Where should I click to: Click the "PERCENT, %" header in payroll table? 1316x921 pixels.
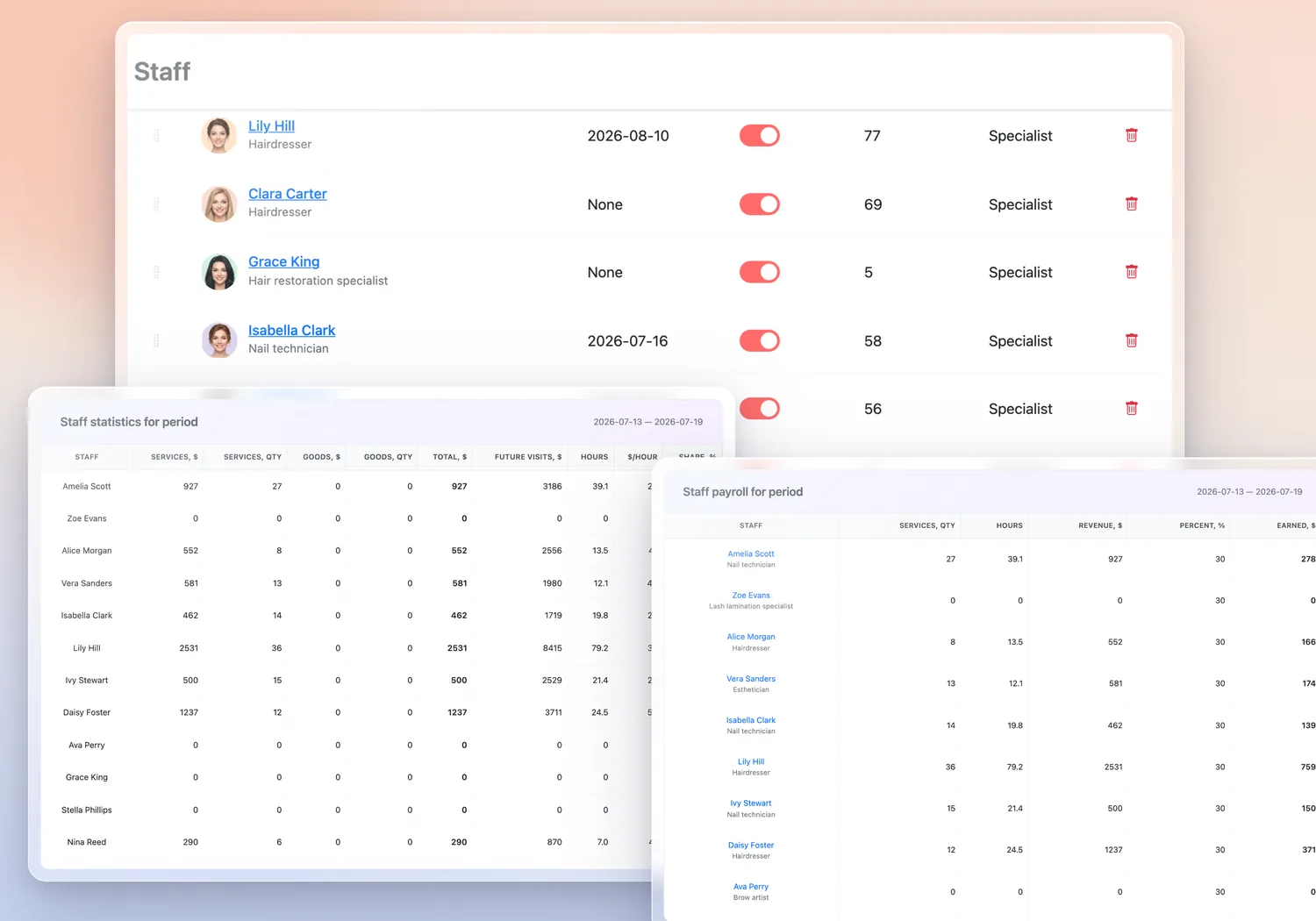click(x=1202, y=525)
